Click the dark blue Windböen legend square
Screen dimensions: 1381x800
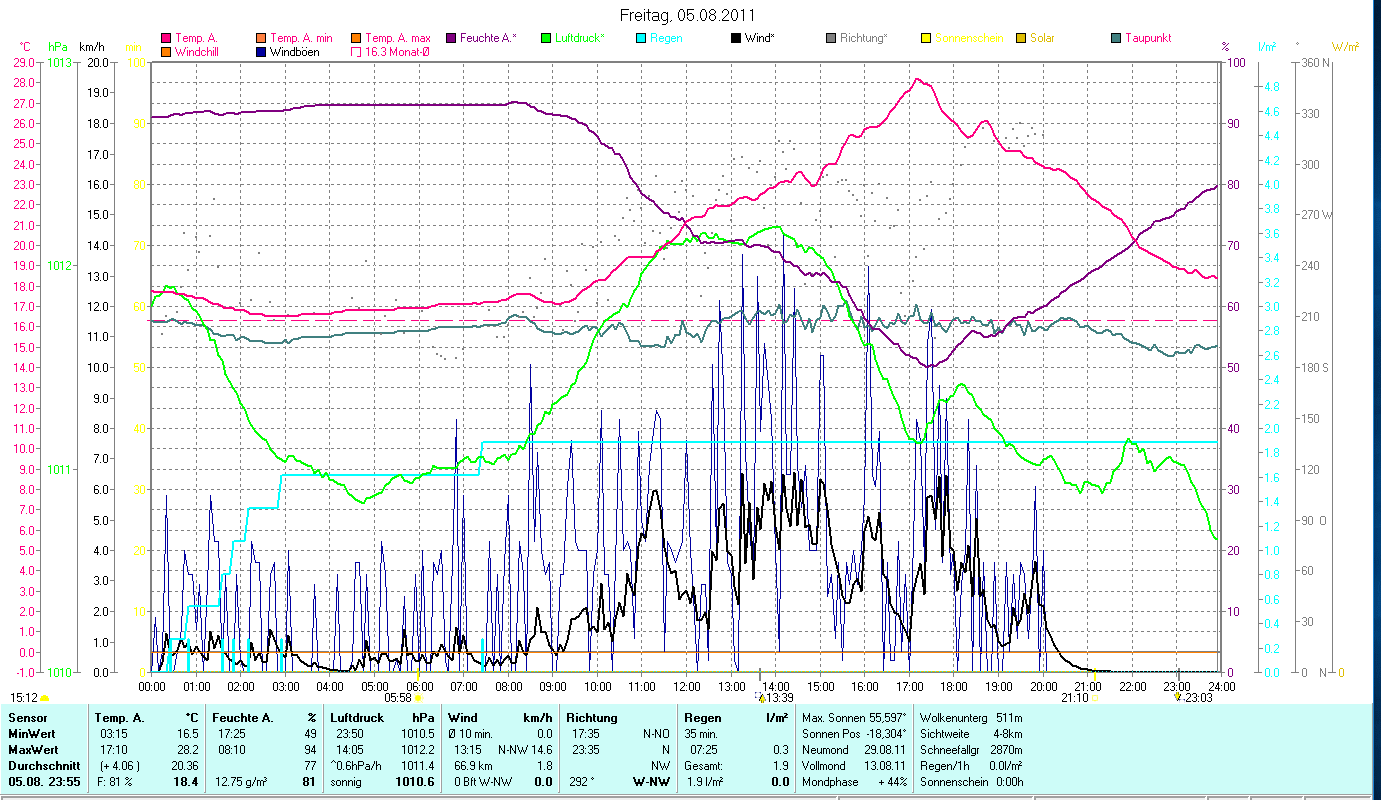pyautogui.click(x=262, y=52)
